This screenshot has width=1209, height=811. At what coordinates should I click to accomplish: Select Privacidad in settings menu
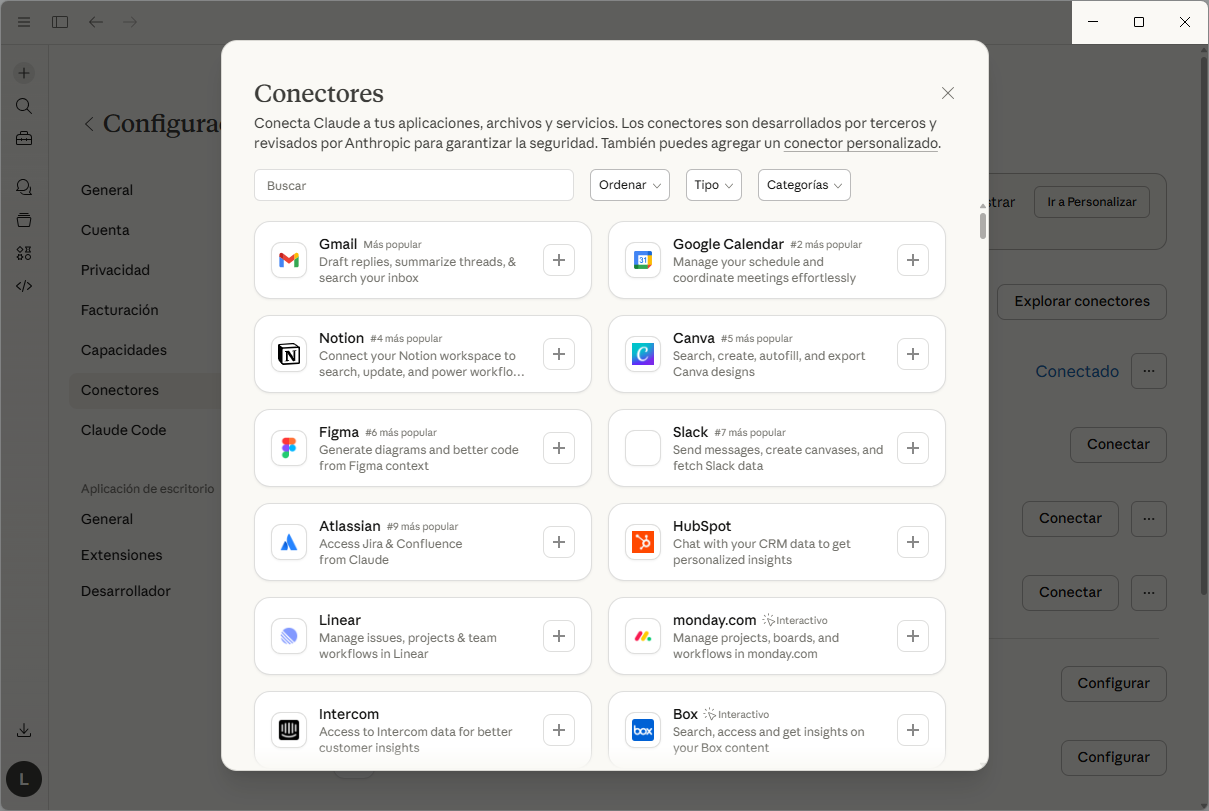click(115, 270)
